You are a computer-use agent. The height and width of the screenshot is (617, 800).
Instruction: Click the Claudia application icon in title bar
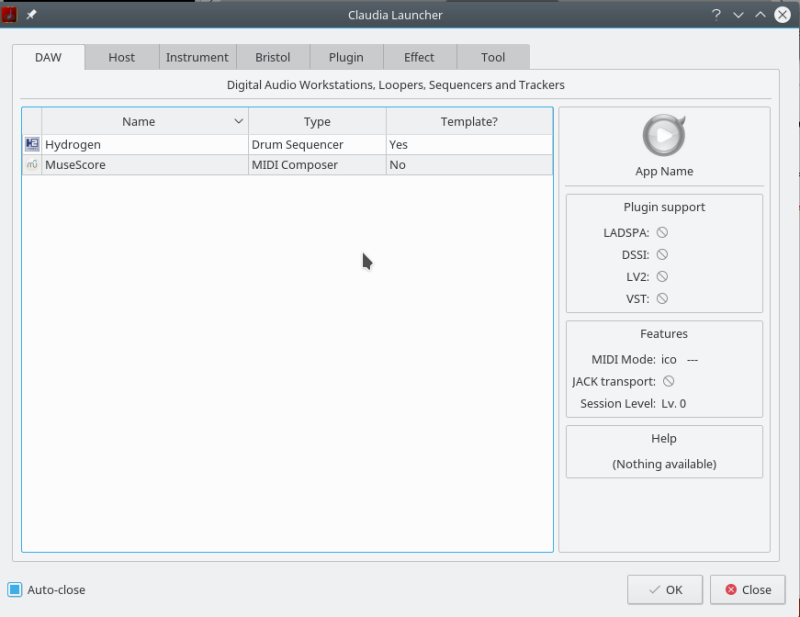9,14
